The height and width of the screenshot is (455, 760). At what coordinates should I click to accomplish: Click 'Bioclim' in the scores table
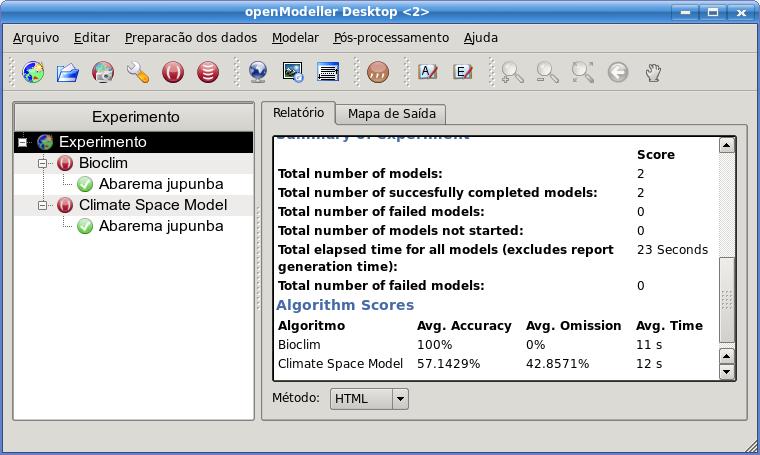[x=299, y=345]
